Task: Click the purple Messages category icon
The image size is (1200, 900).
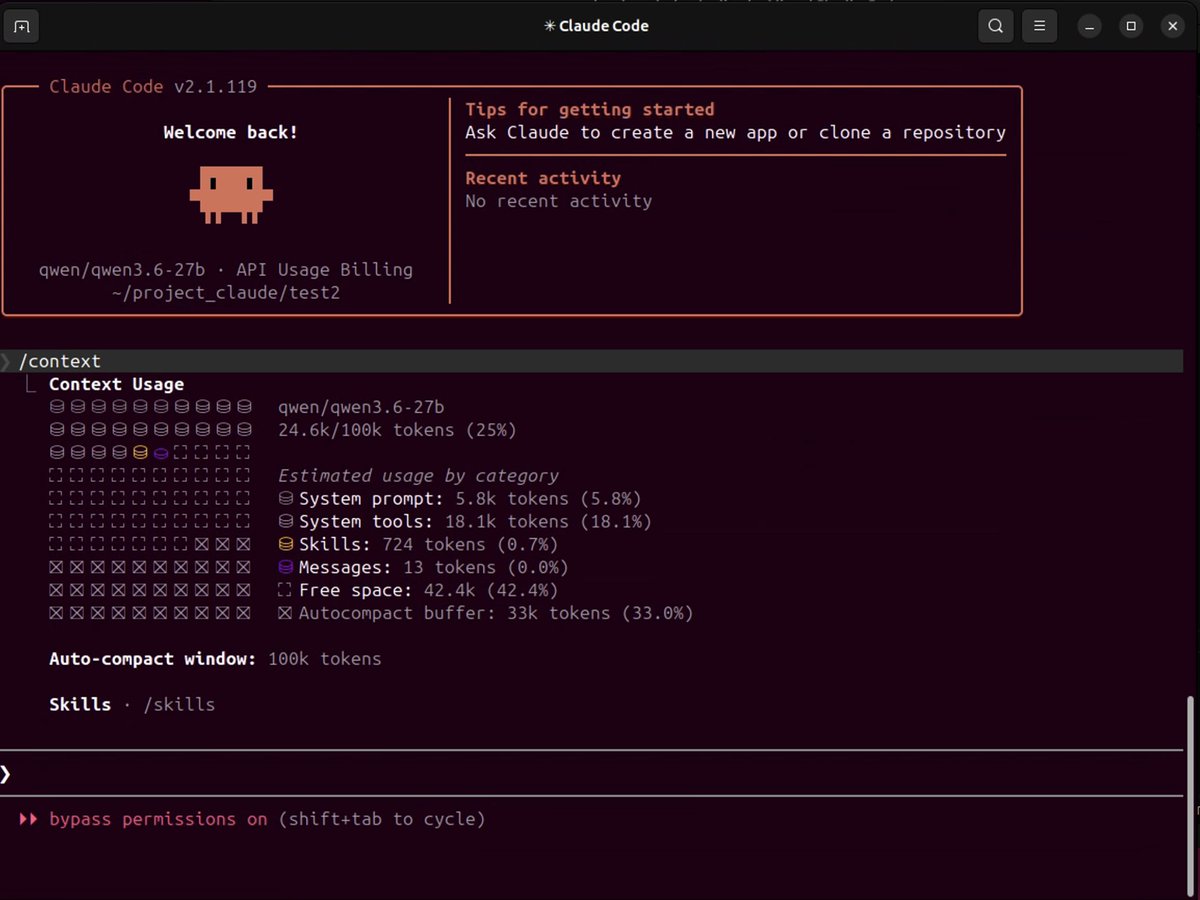Action: coord(285,567)
